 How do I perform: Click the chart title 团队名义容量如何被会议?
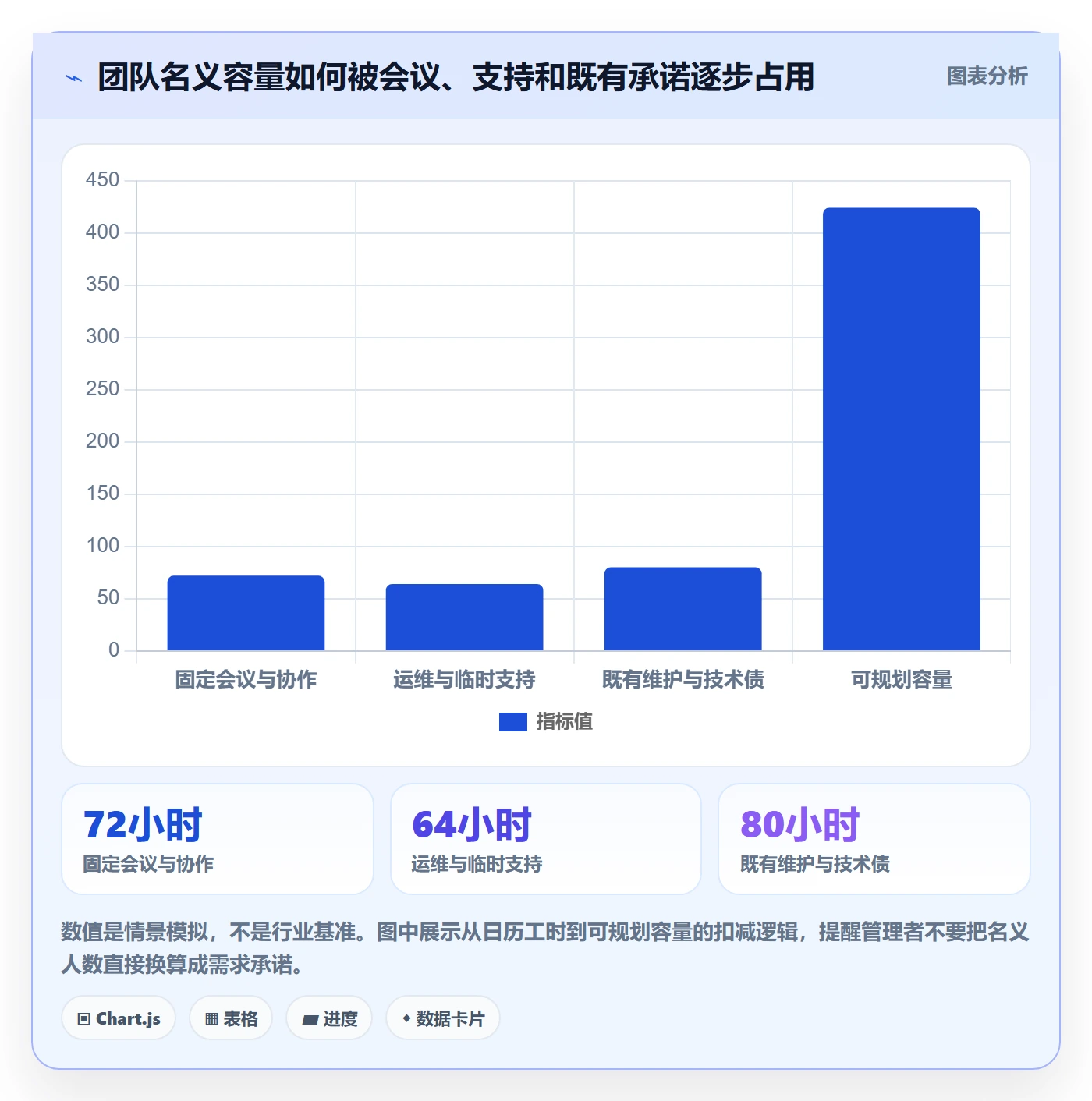click(x=456, y=77)
